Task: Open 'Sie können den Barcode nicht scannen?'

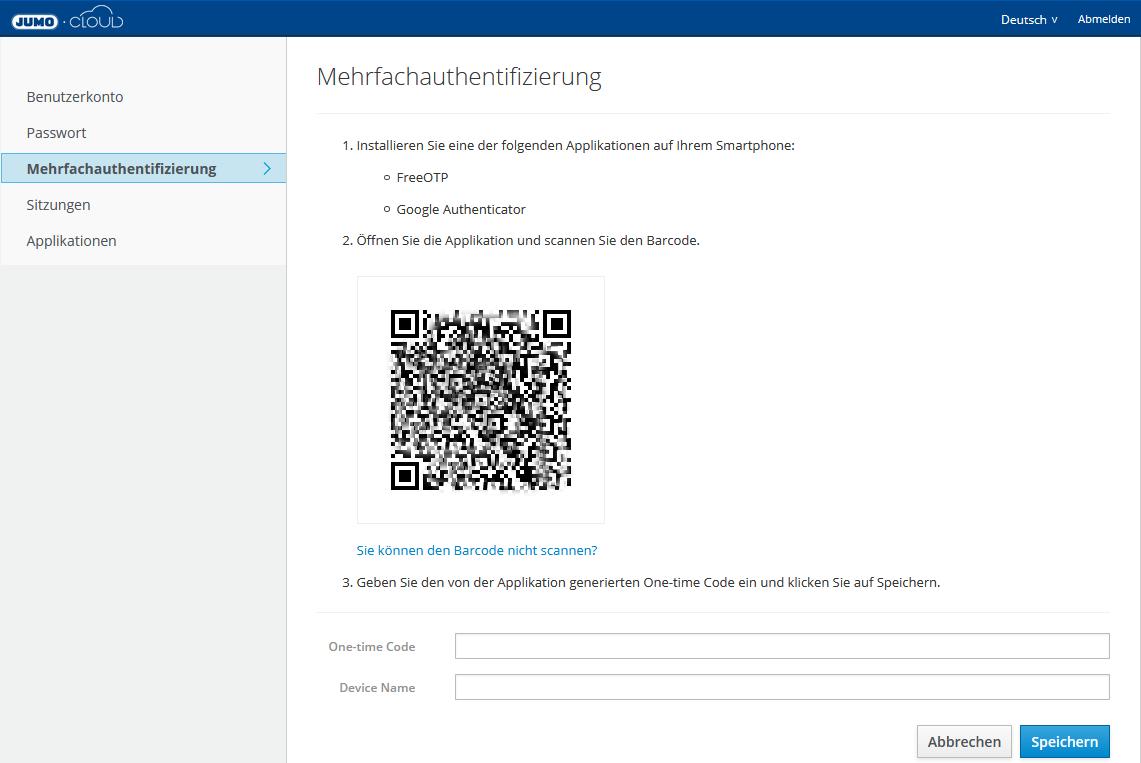Action: point(477,550)
